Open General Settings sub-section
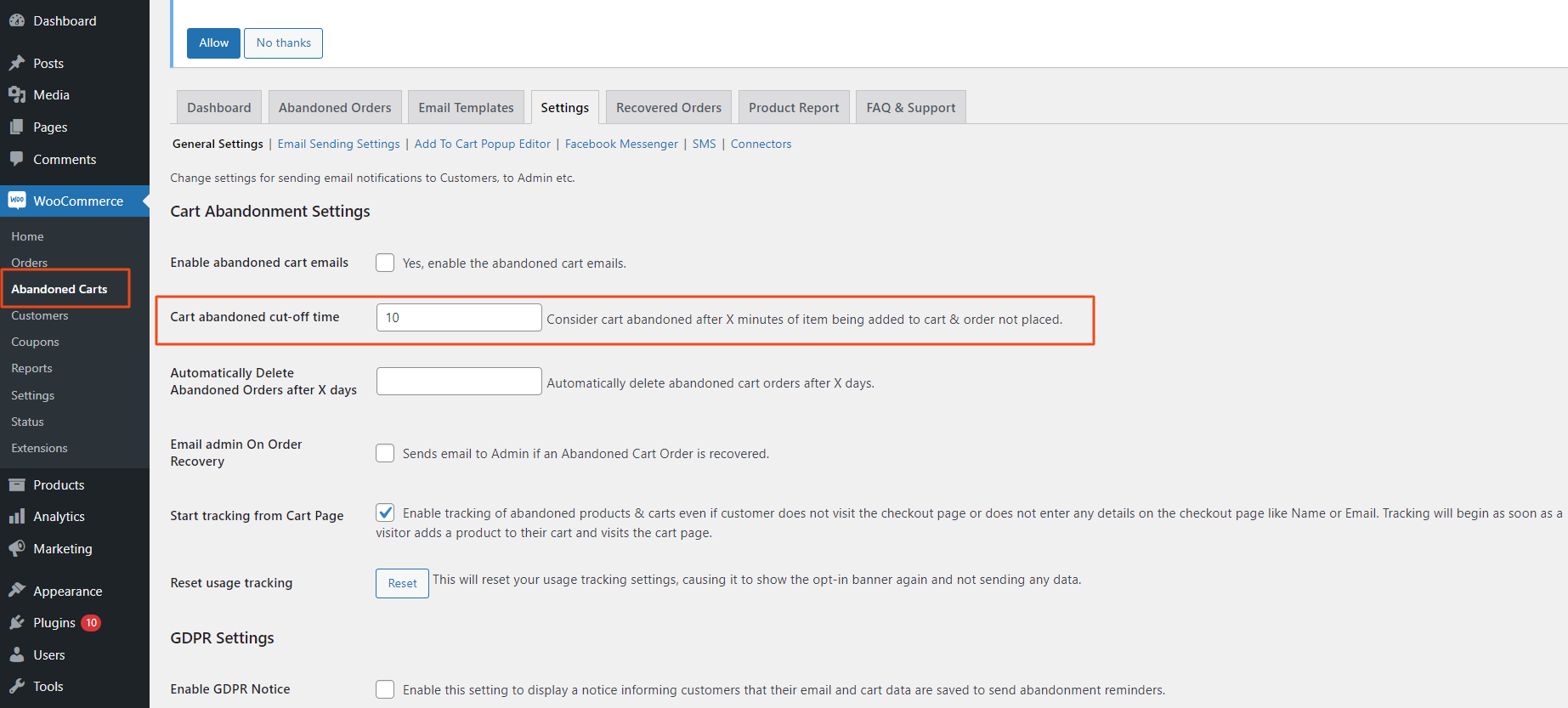 point(218,144)
